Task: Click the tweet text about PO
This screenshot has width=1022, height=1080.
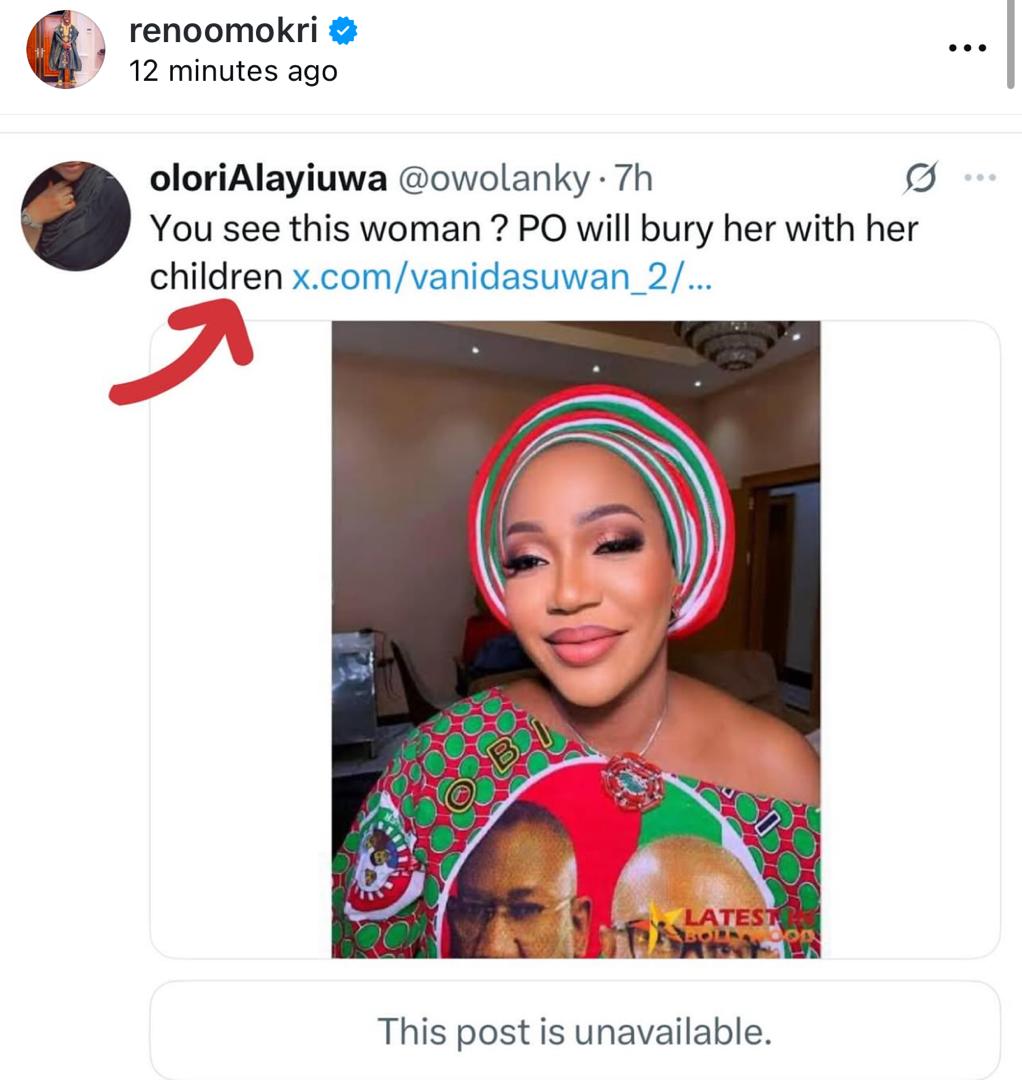Action: tap(533, 229)
